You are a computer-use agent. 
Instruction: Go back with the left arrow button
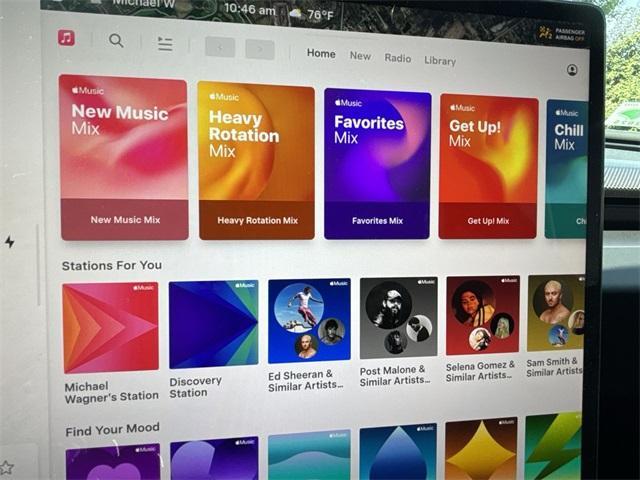pos(220,47)
